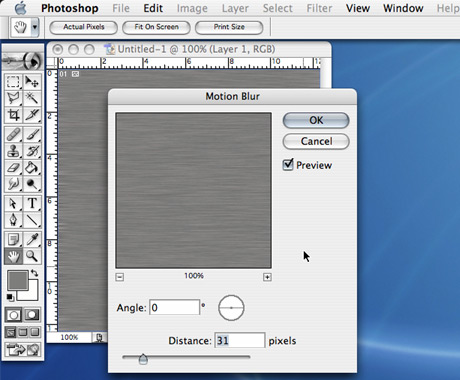Screen dimensions: 460x380
Task: Click OK in Motion Blur dialog
Action: click(316, 120)
